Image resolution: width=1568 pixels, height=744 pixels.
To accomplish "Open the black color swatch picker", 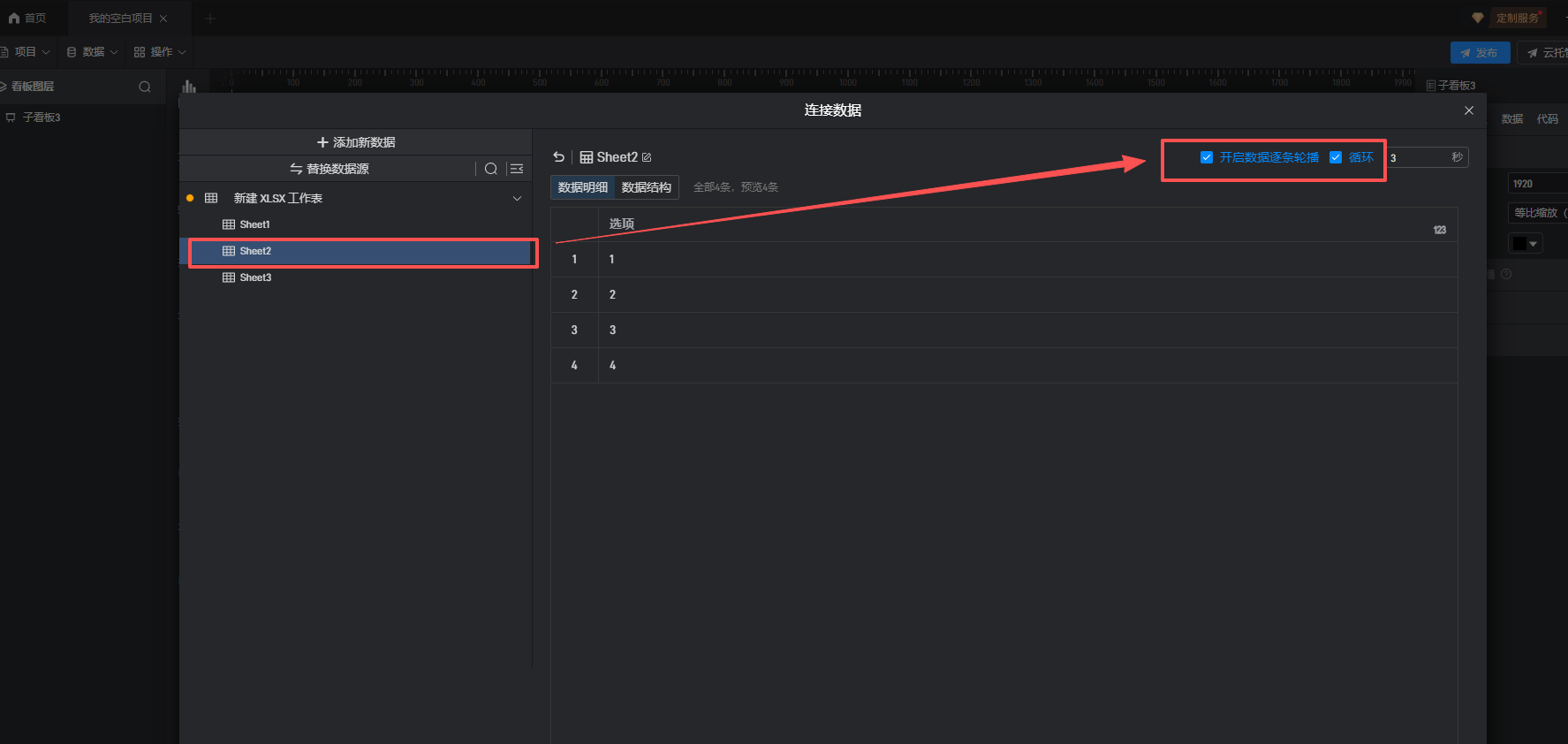I will pyautogui.click(x=1525, y=243).
